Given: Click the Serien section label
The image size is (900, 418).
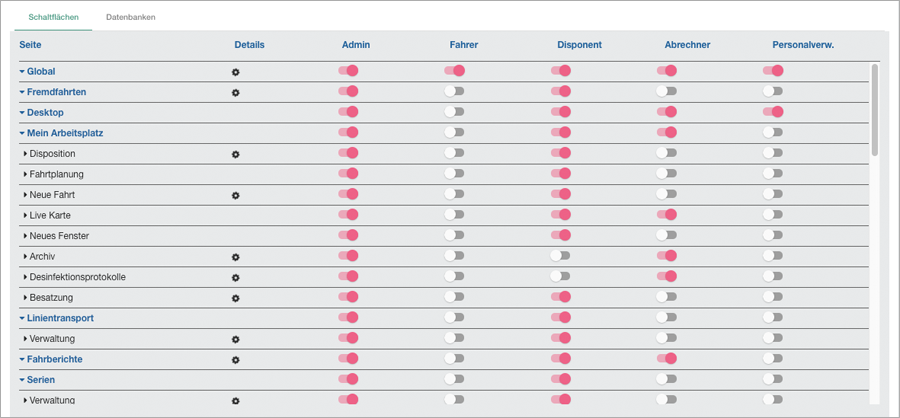Looking at the screenshot, I should 41,380.
